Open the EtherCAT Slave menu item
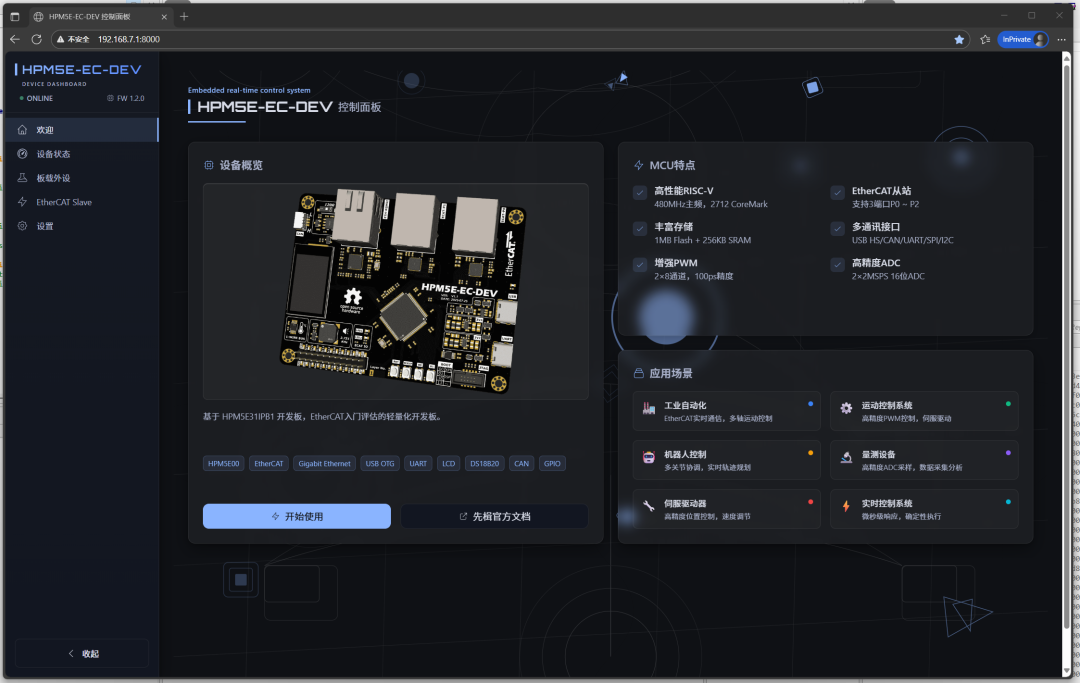Screen dimensions: 1080x683 click(x=64, y=202)
